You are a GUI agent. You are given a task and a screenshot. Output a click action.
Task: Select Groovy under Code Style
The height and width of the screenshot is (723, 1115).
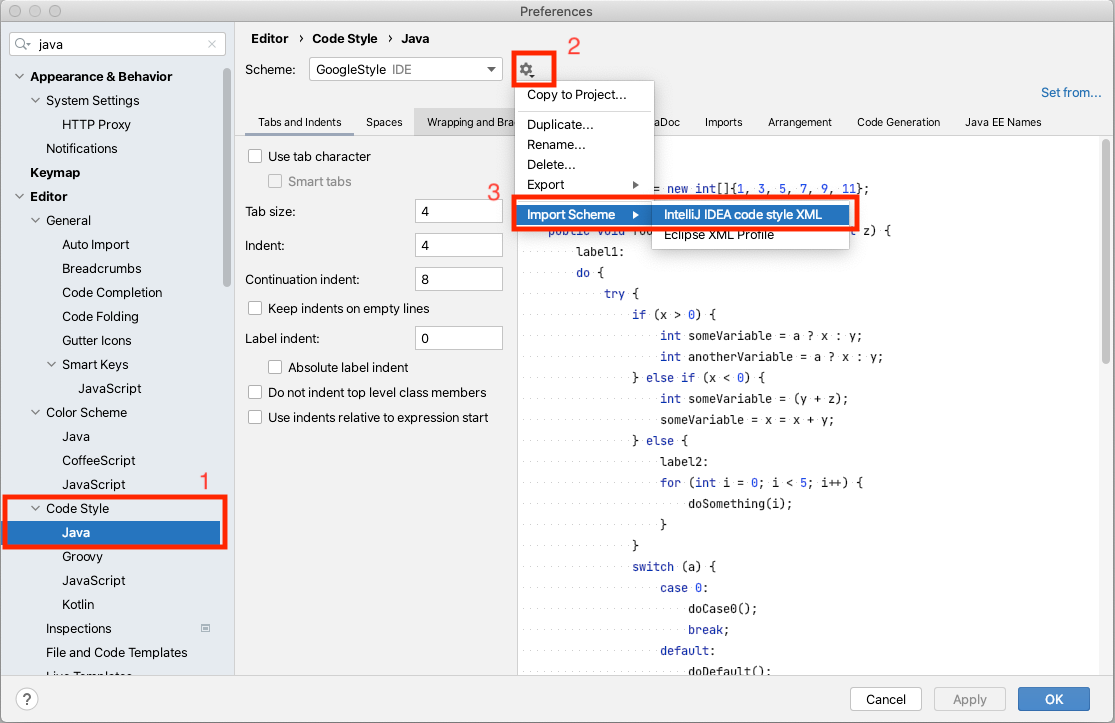tap(82, 557)
